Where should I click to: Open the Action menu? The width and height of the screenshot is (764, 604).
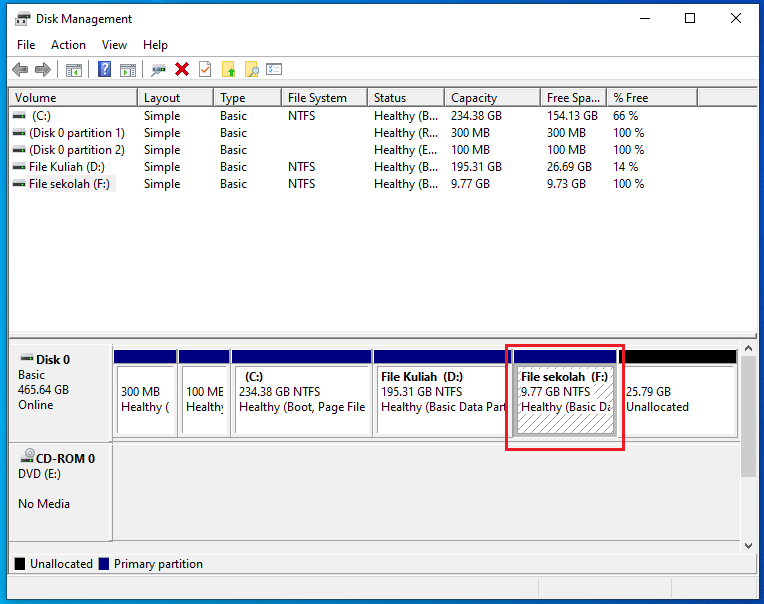coord(68,45)
